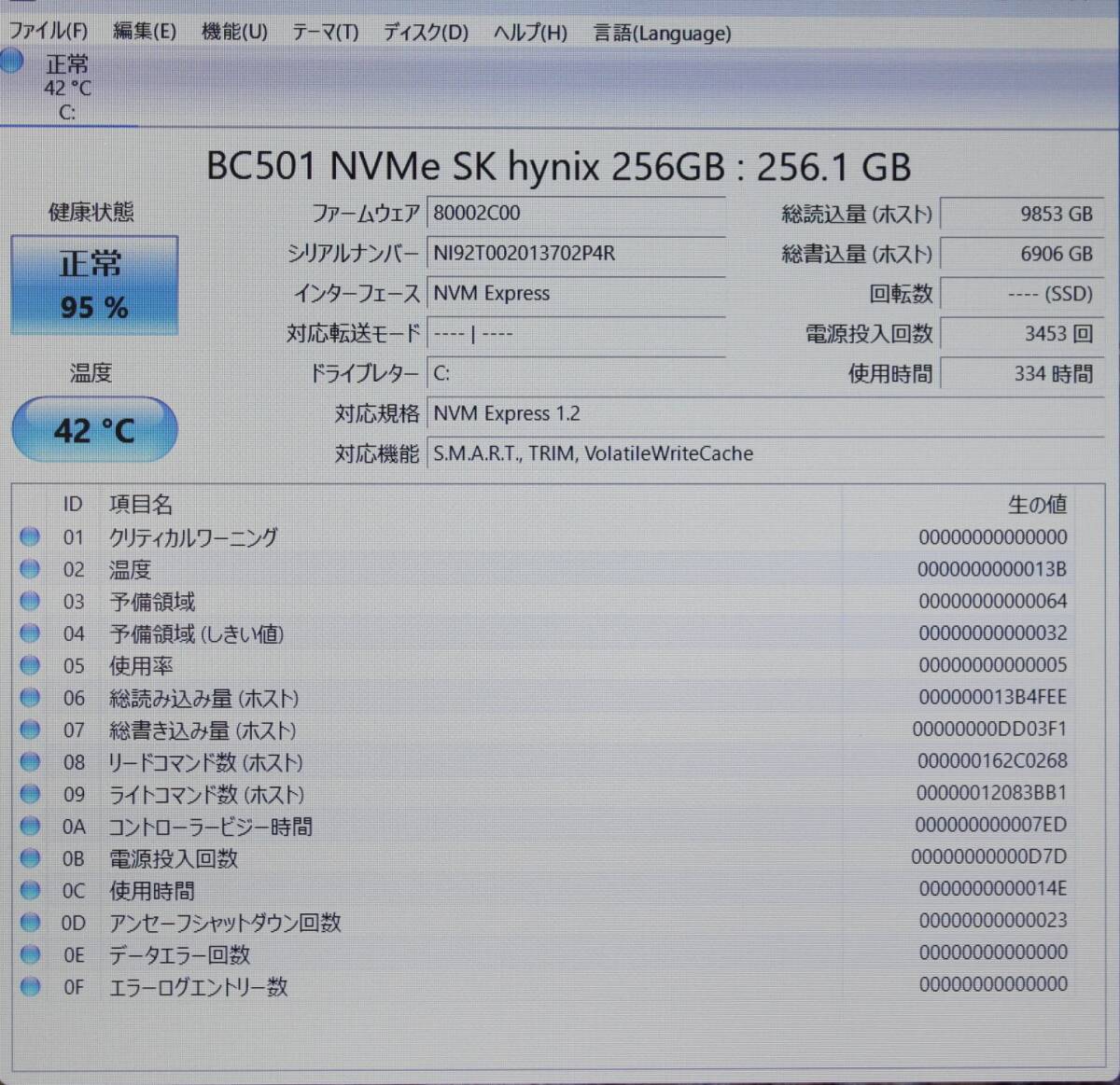The image size is (1120, 1085).
Task: Open the テーマ(T) menu
Action: pos(325,32)
